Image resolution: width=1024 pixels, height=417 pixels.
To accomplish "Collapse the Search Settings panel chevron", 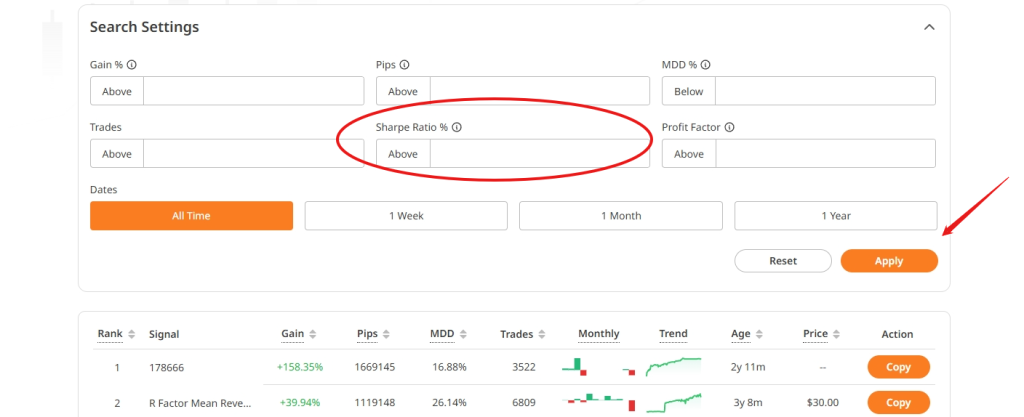I will tap(929, 28).
